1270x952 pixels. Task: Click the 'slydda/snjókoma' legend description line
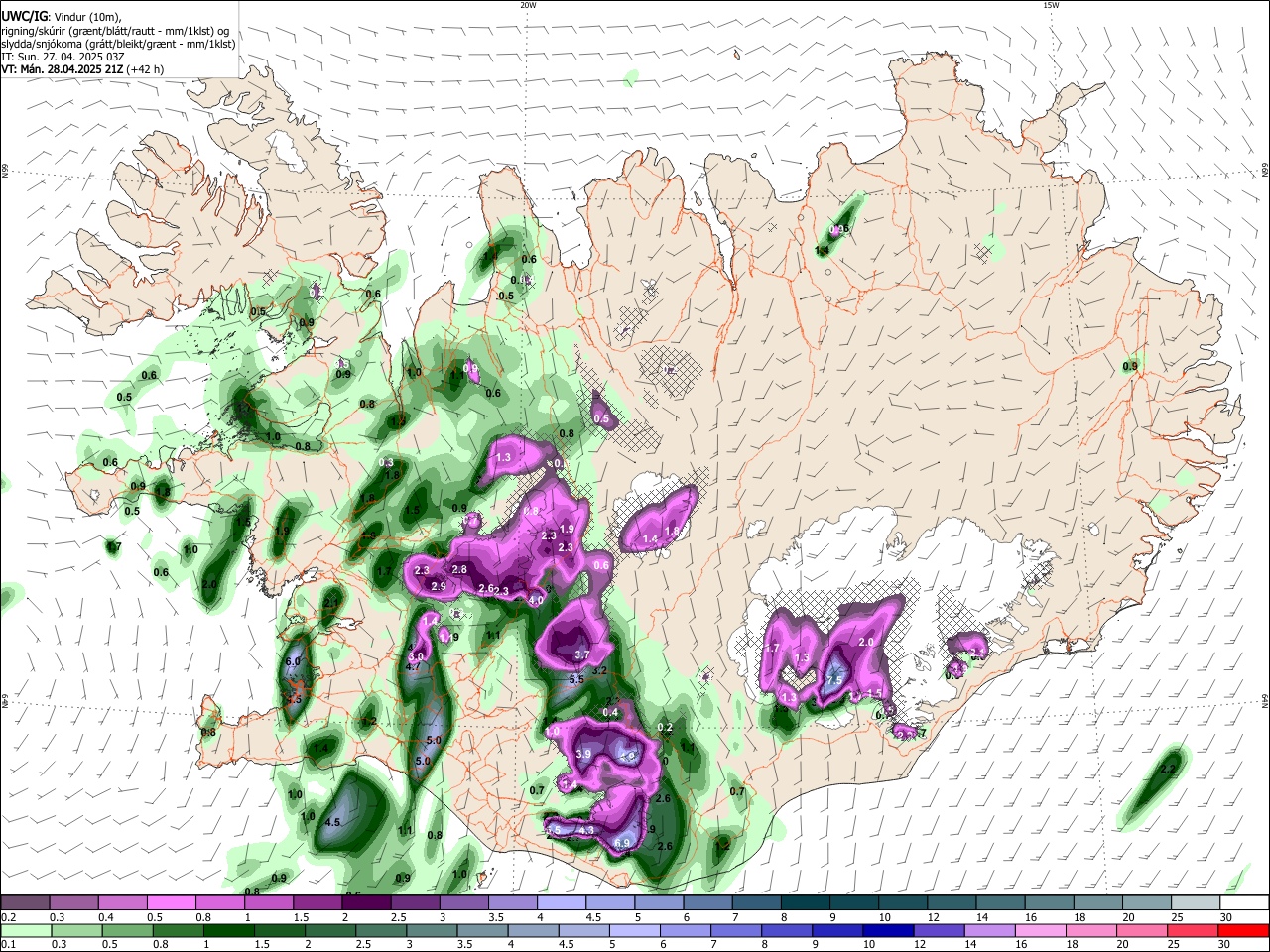pyautogui.click(x=118, y=44)
